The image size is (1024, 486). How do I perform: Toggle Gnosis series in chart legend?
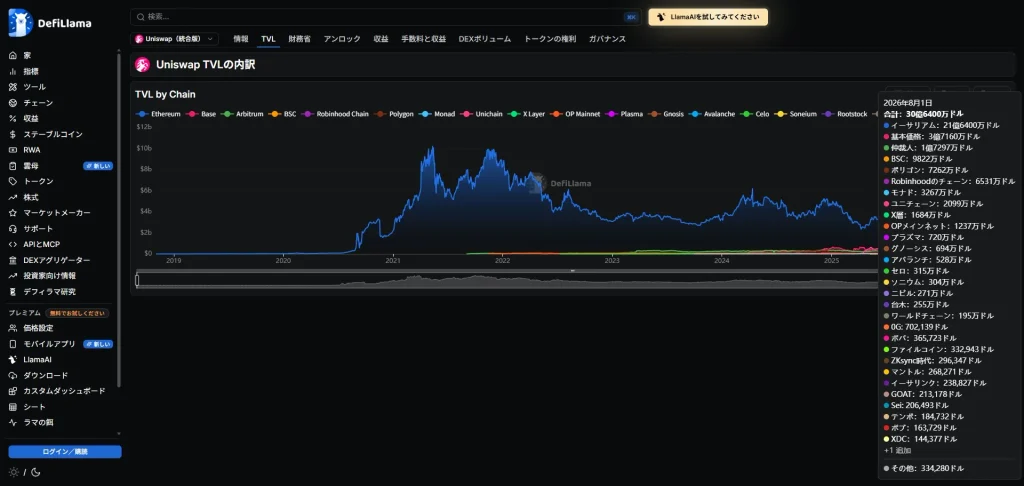665,114
